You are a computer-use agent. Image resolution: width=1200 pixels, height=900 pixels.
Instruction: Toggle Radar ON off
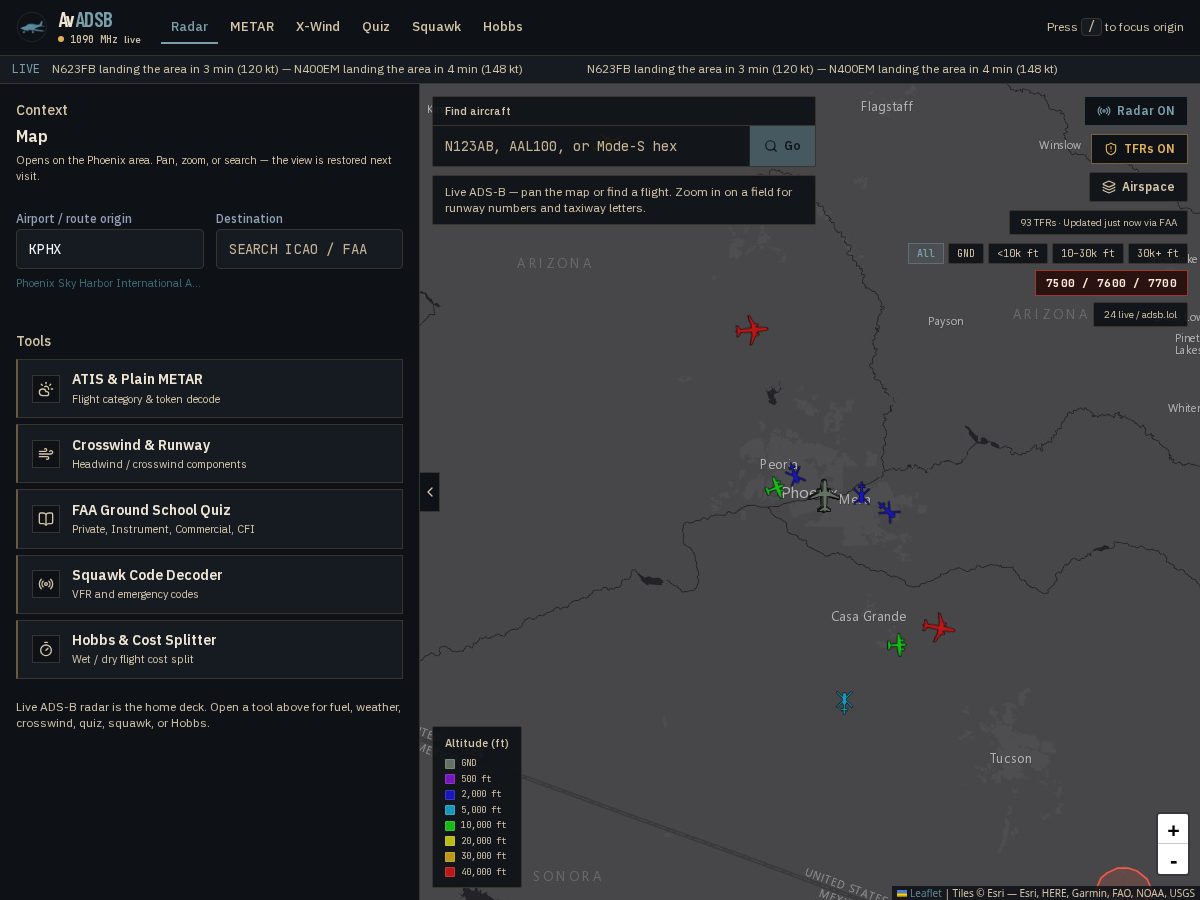coord(1136,111)
